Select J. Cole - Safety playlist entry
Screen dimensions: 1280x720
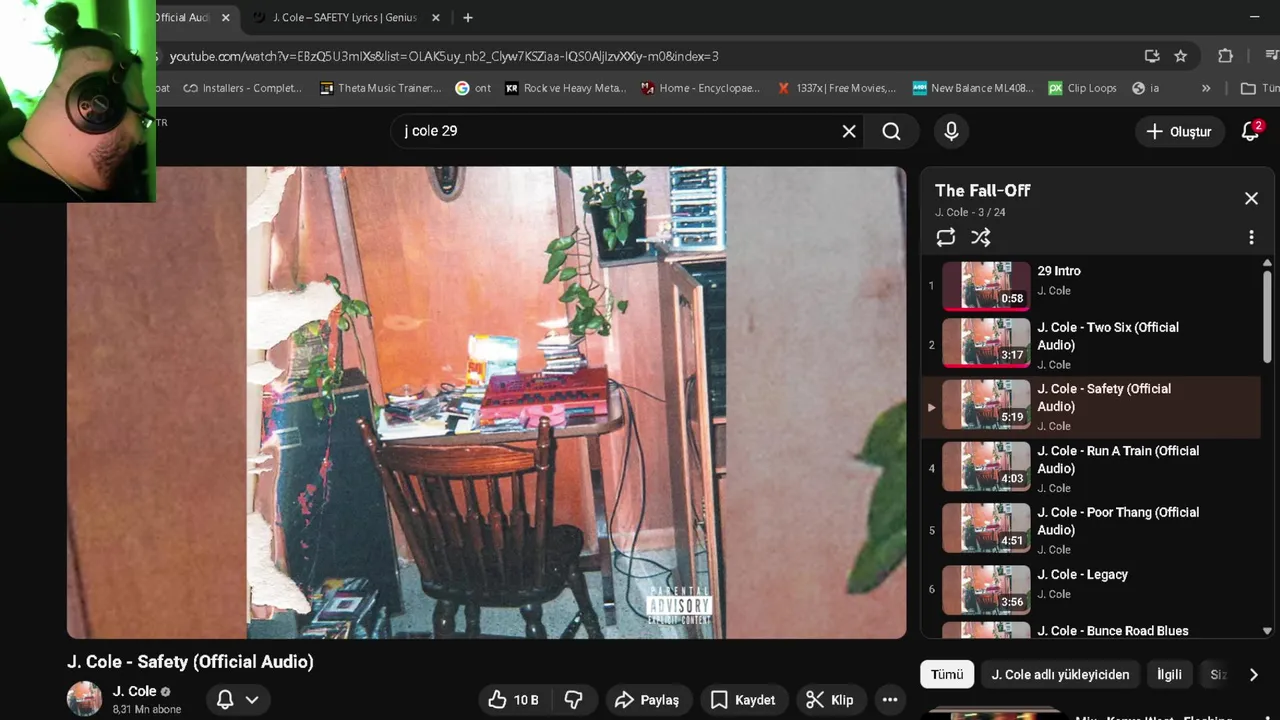(x=1091, y=407)
